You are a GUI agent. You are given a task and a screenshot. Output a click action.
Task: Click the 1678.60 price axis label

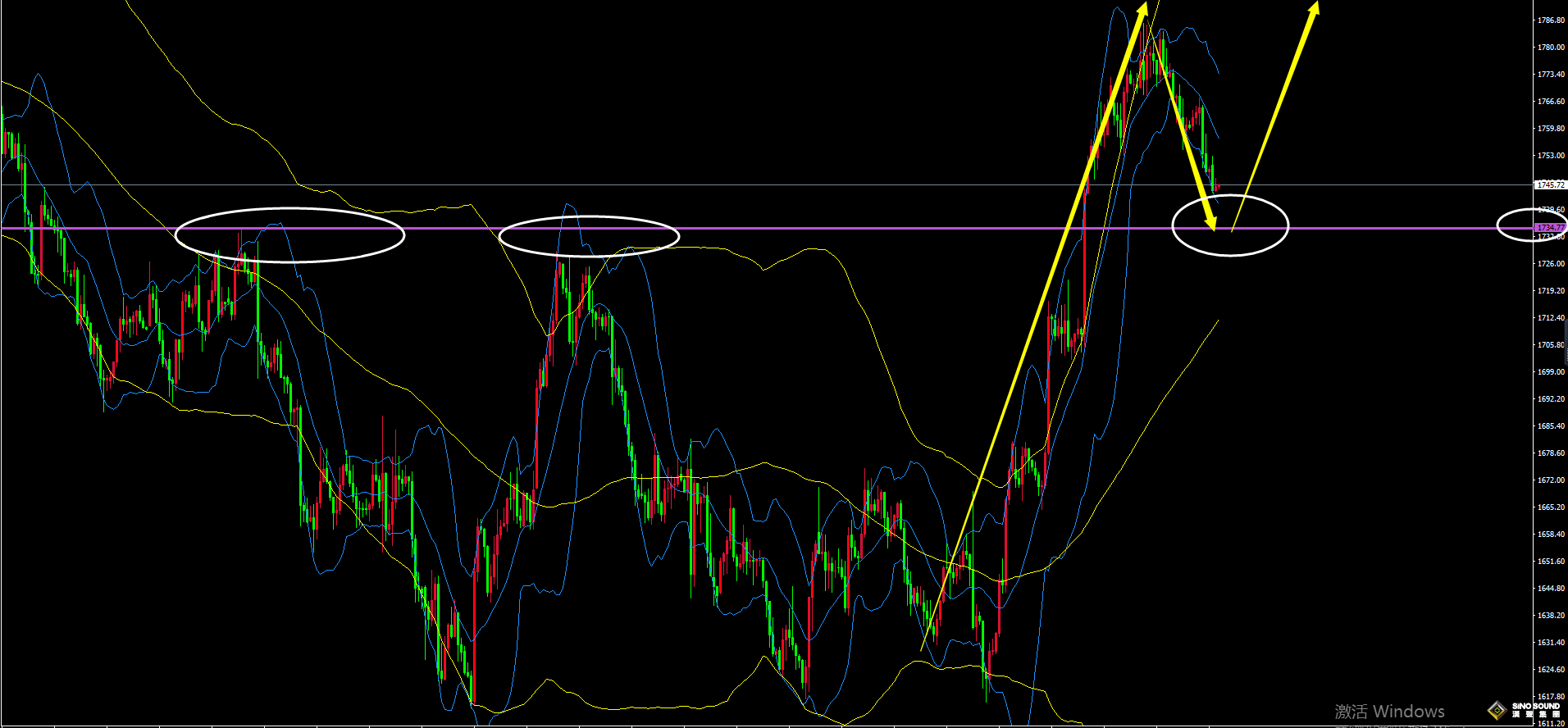[x=1551, y=453]
